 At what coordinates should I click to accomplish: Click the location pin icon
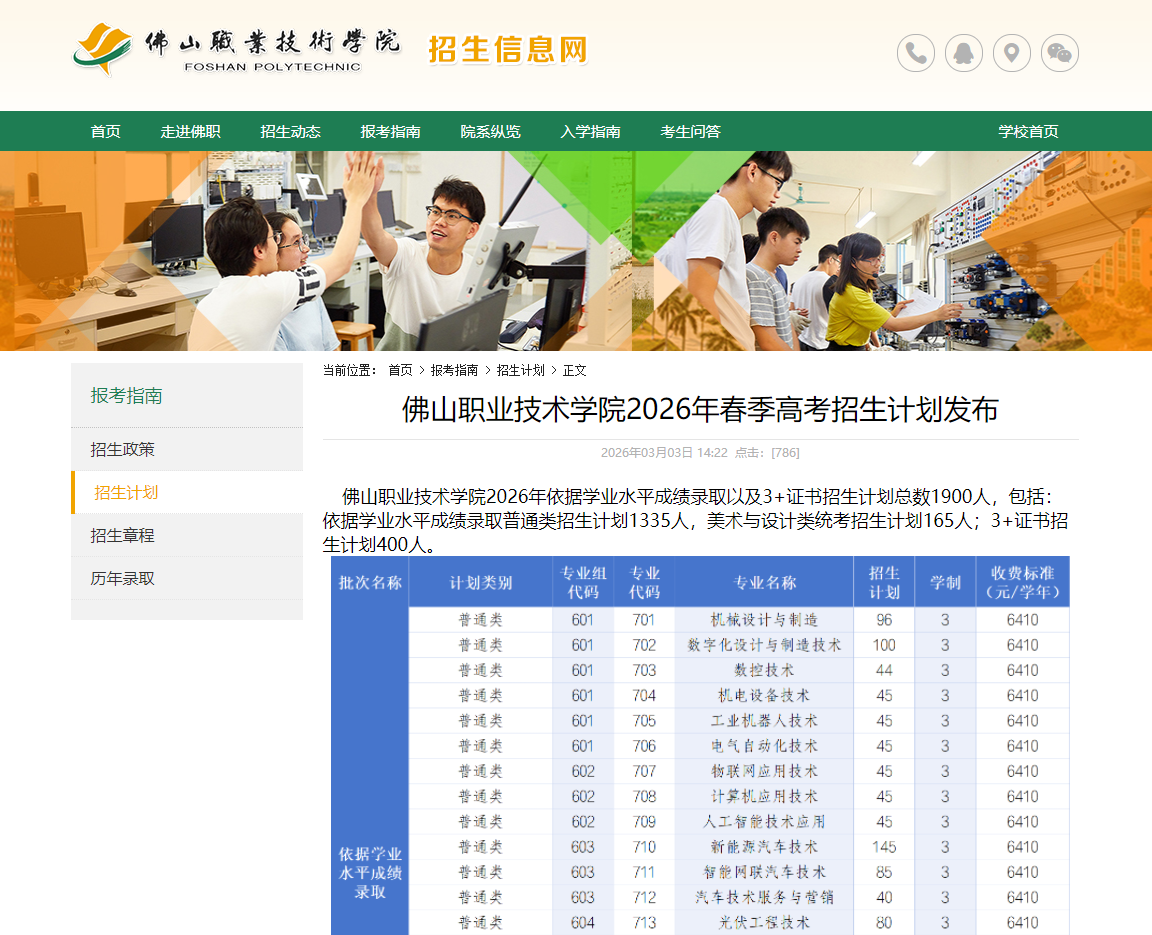[x=1011, y=52]
